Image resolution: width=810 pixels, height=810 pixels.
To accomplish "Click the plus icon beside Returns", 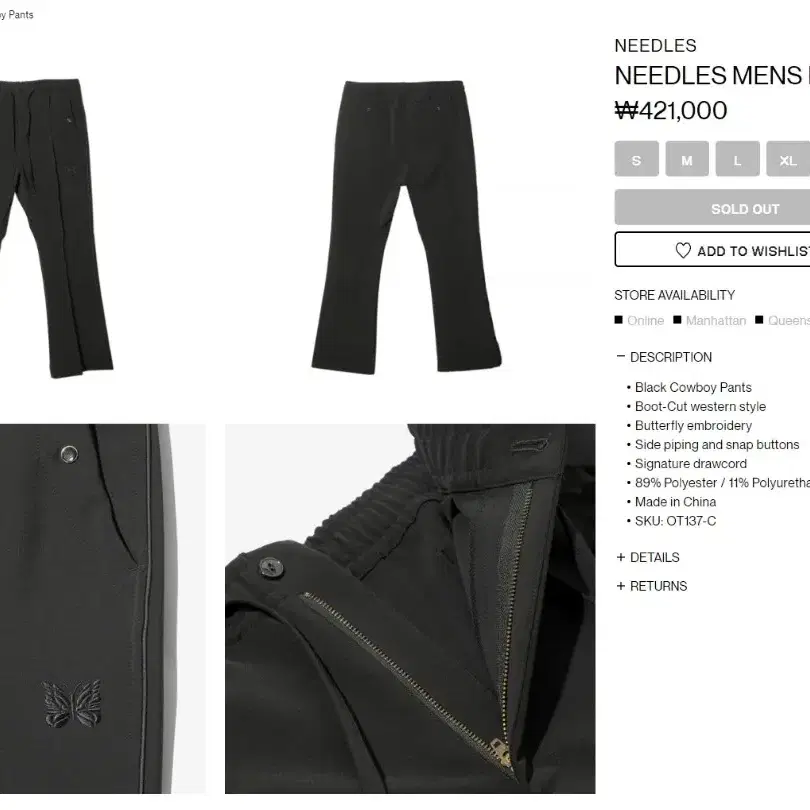I will 620,586.
